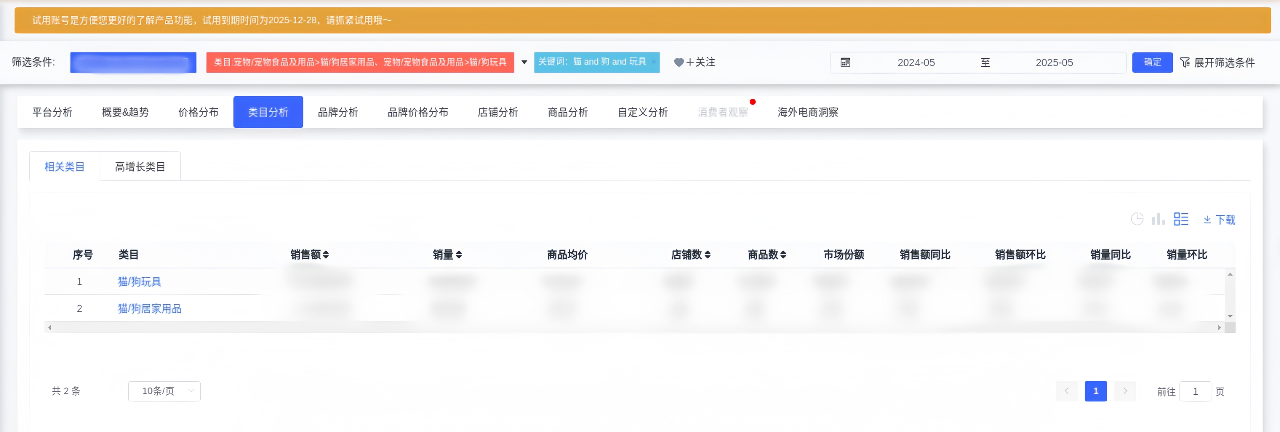1280x432 pixels.
Task: Open the 自定义分析 tab
Action: [643, 112]
